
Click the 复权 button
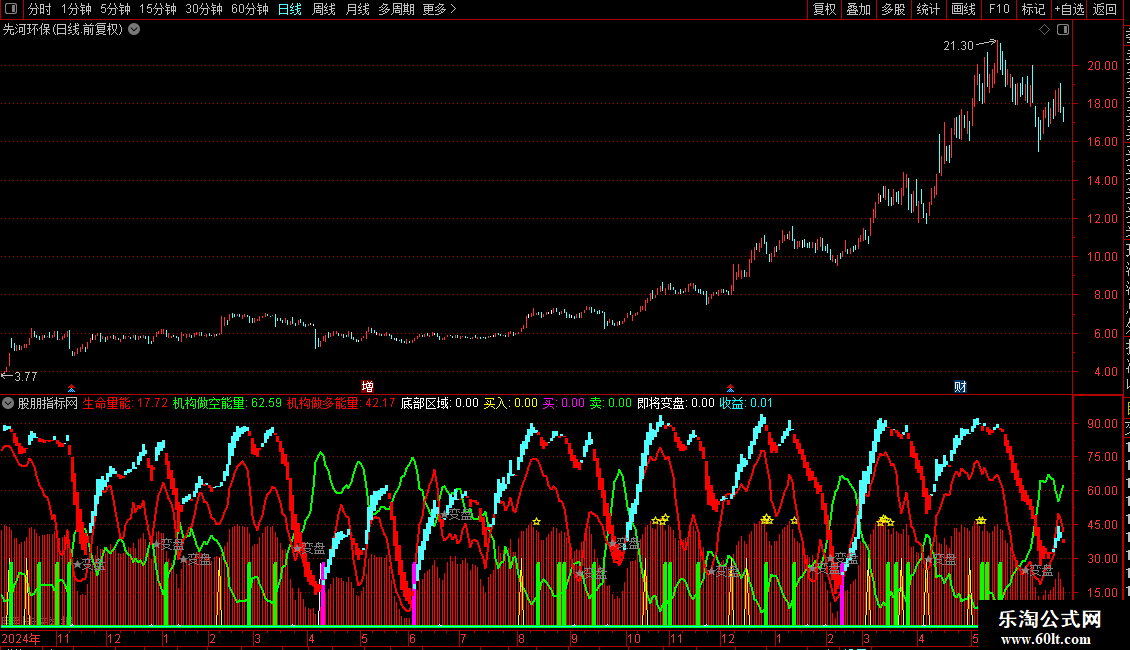click(824, 9)
